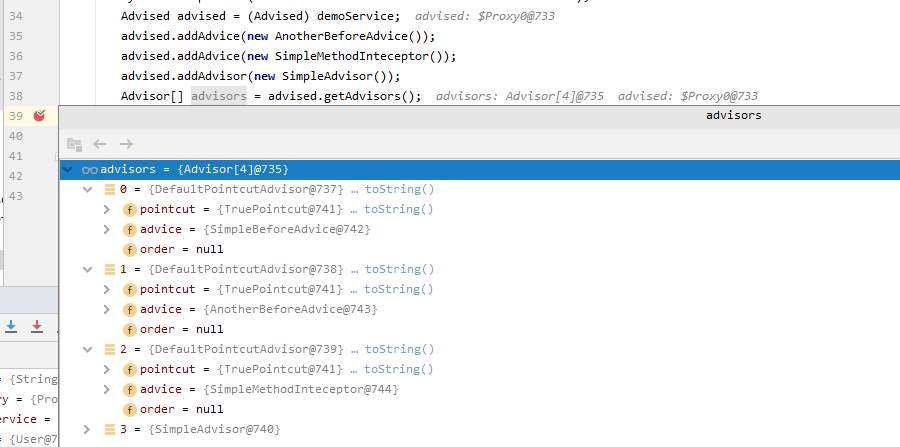900x447 pixels.
Task: Collapse array element 1 DefaultPointcutAdvisor@738
Action: tap(87, 269)
